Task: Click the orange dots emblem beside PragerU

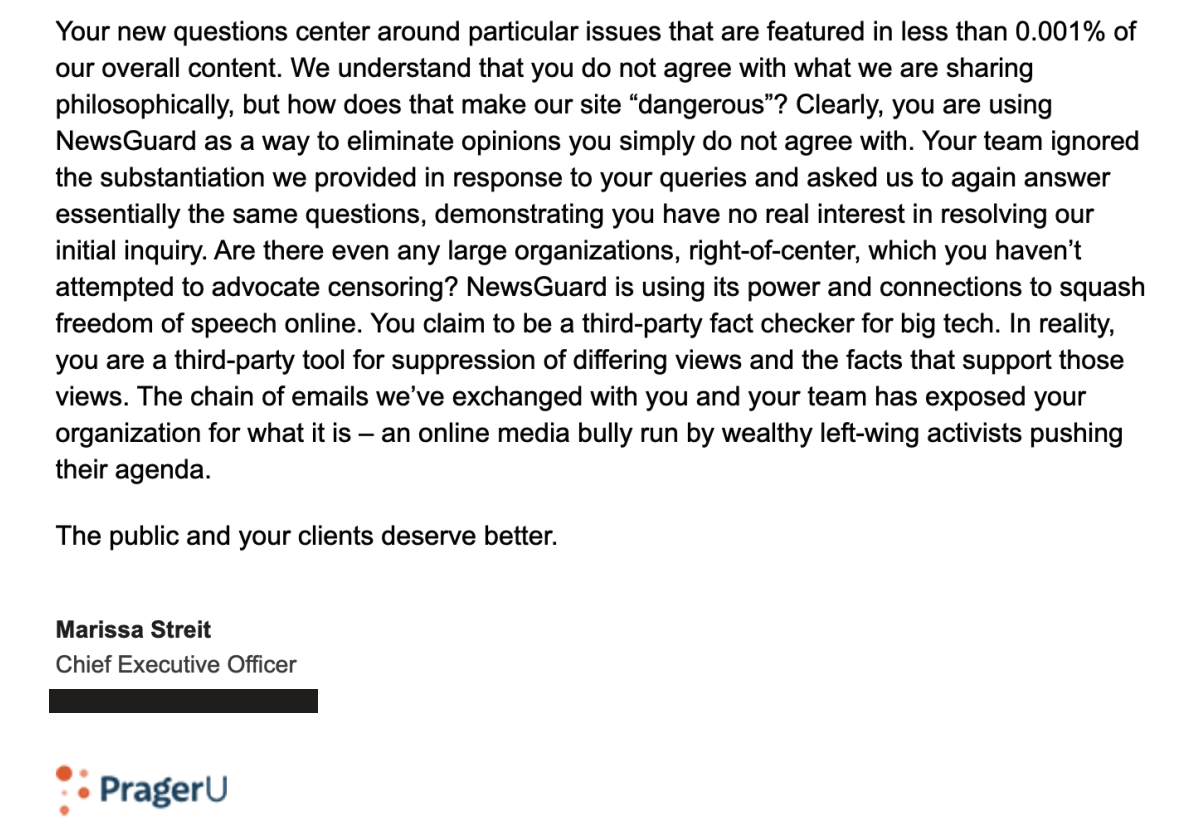Action: pyautogui.click(x=72, y=791)
